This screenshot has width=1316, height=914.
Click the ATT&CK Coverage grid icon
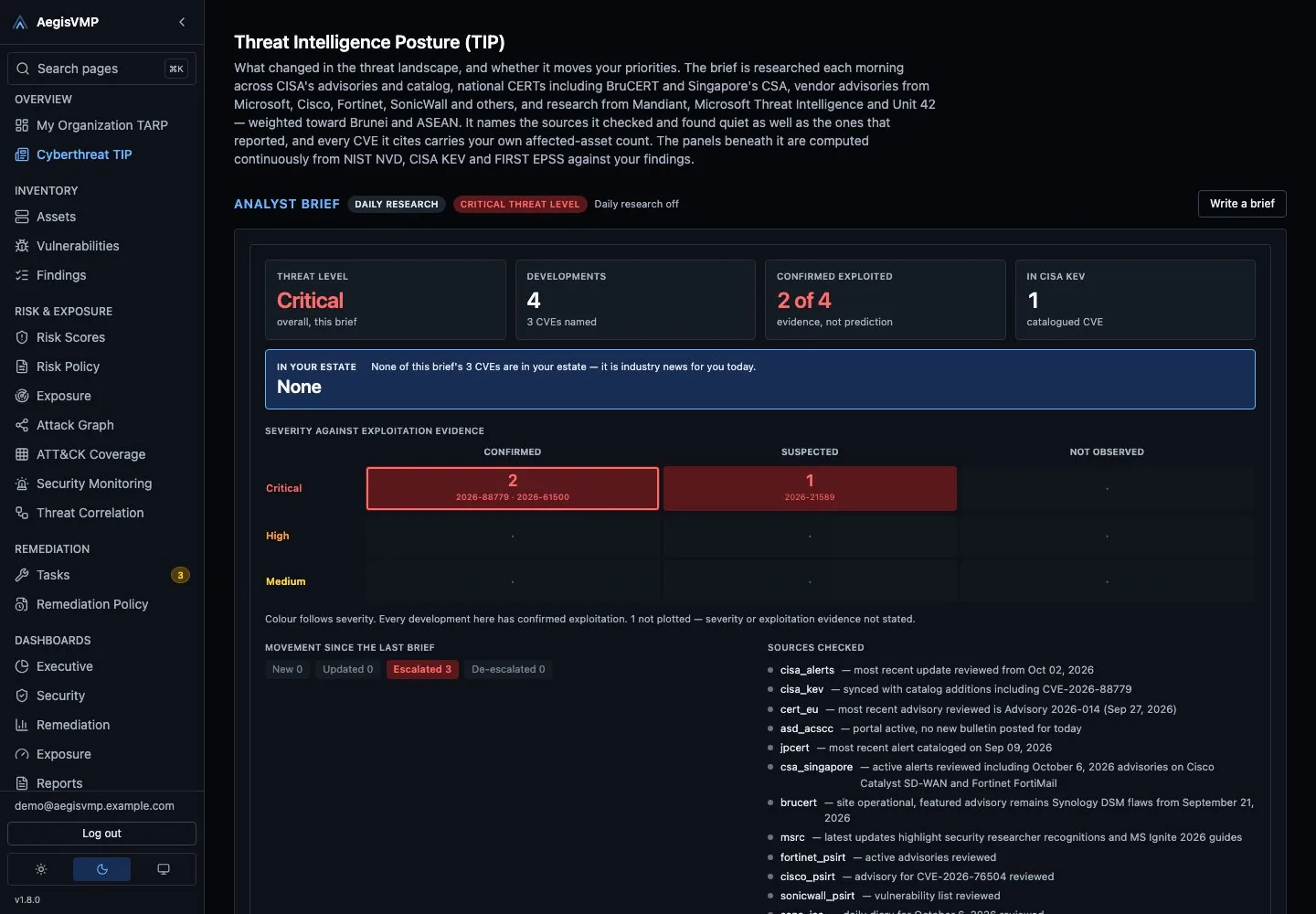click(x=22, y=454)
